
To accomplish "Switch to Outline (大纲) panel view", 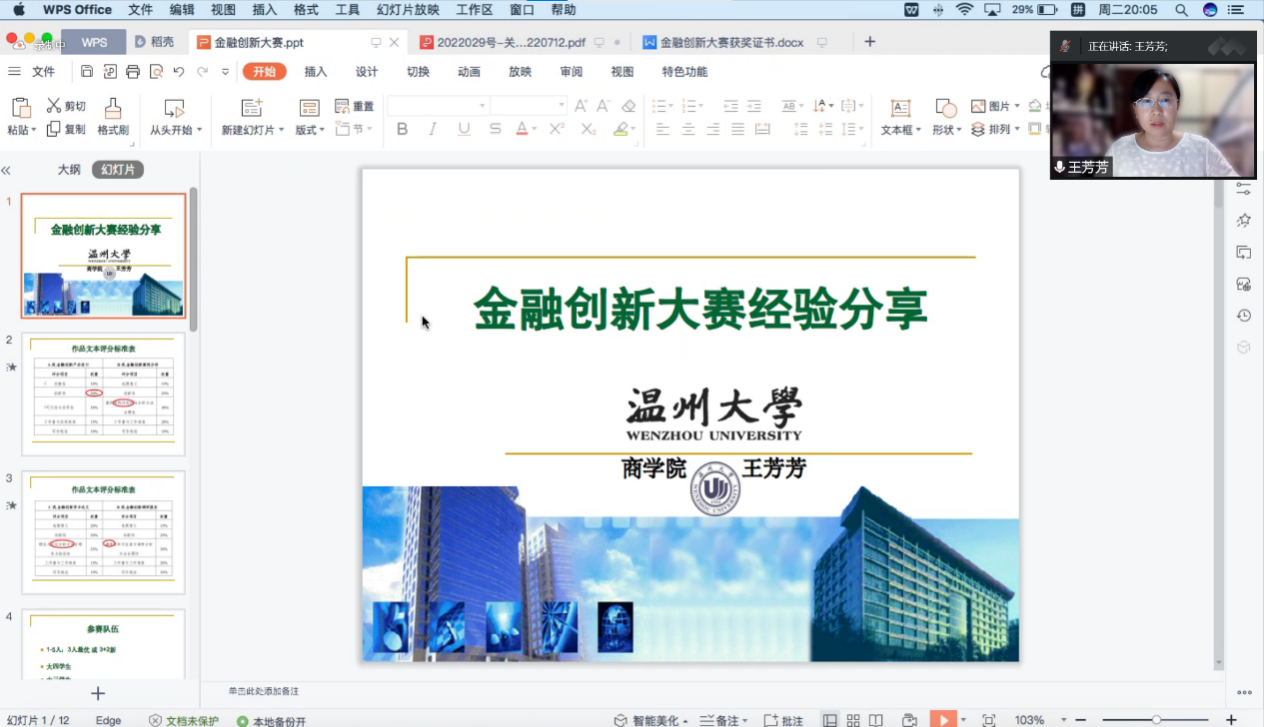I will click(x=69, y=170).
